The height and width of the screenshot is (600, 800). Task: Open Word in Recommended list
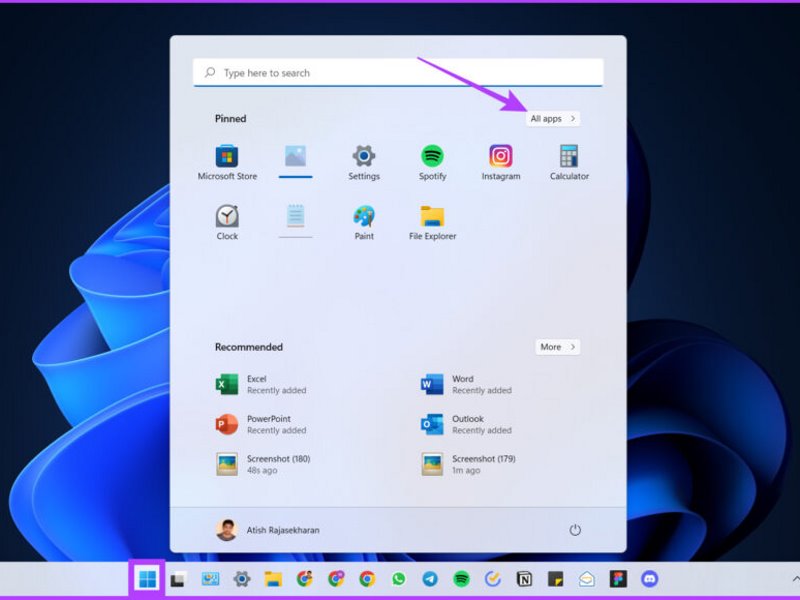click(x=466, y=384)
